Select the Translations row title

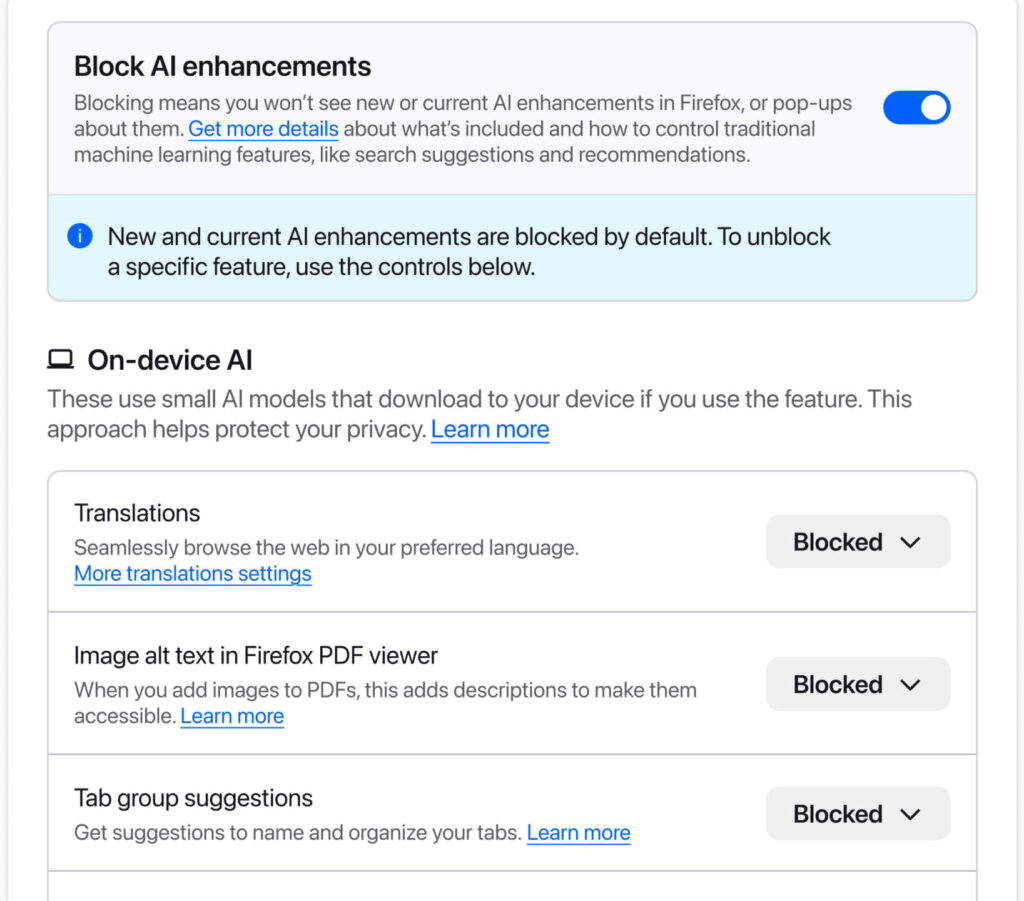click(x=137, y=513)
